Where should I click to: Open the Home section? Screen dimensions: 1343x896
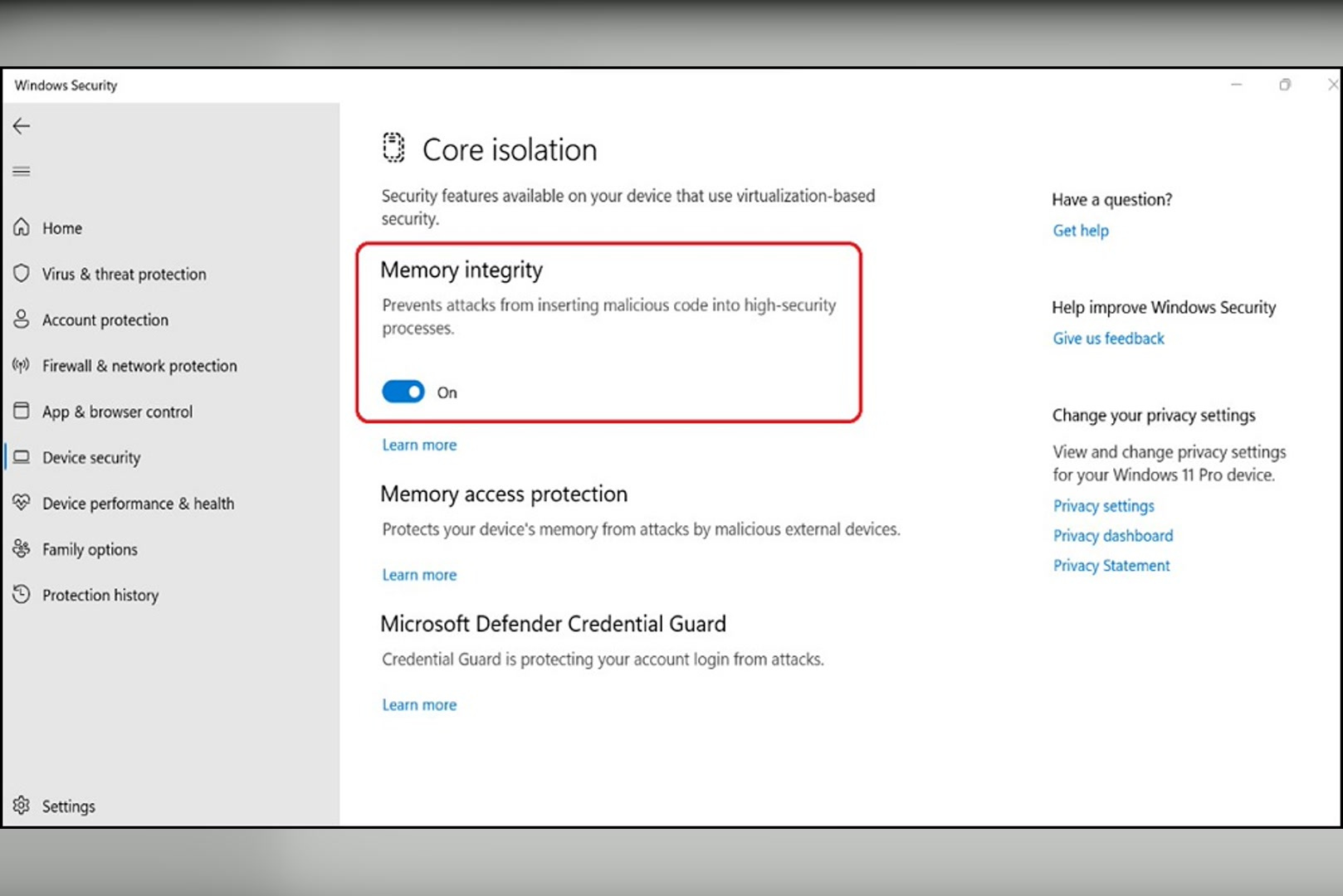[x=62, y=228]
